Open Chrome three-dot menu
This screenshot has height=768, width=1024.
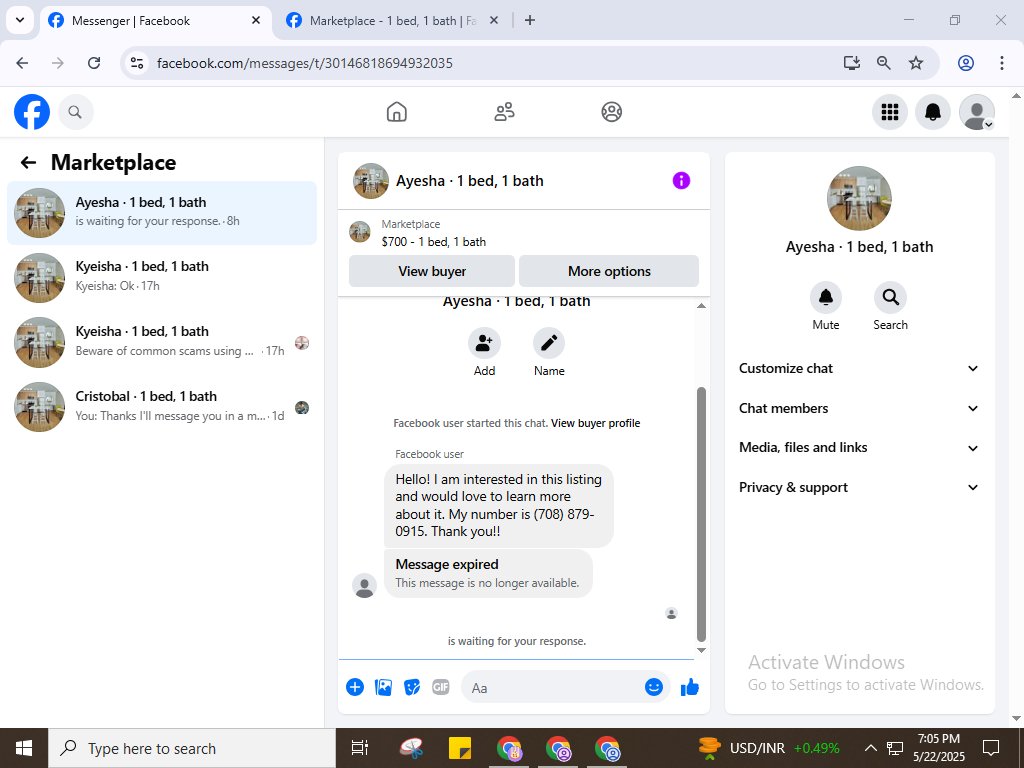coord(1002,63)
